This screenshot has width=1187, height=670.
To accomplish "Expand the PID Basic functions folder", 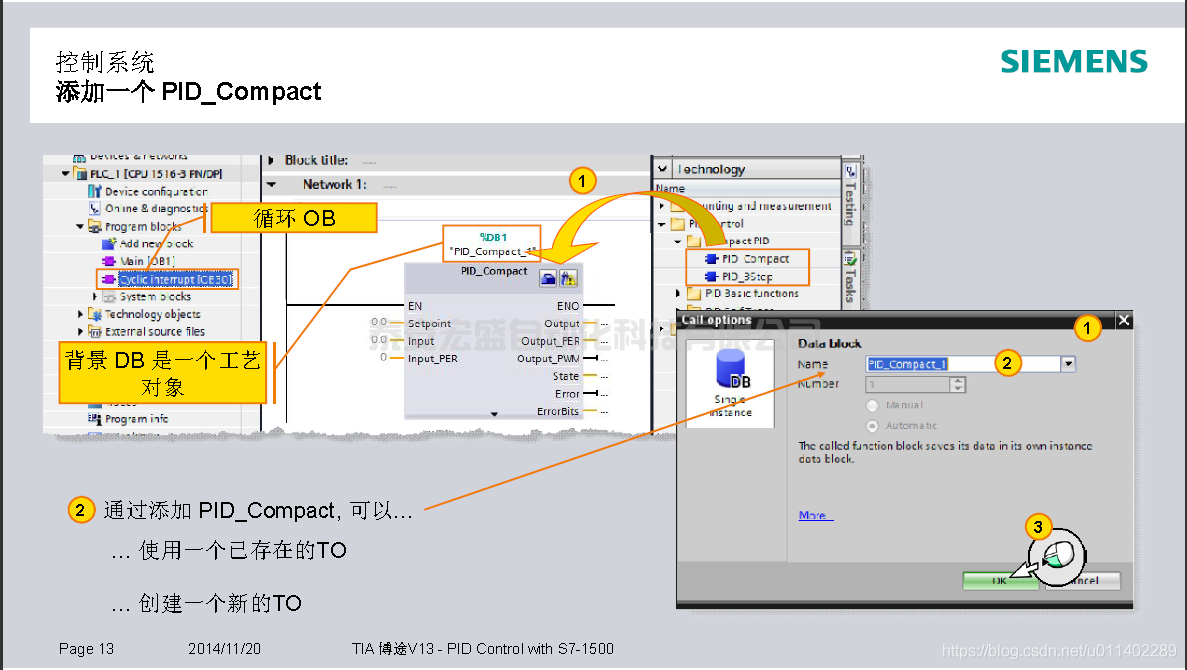I will [680, 294].
